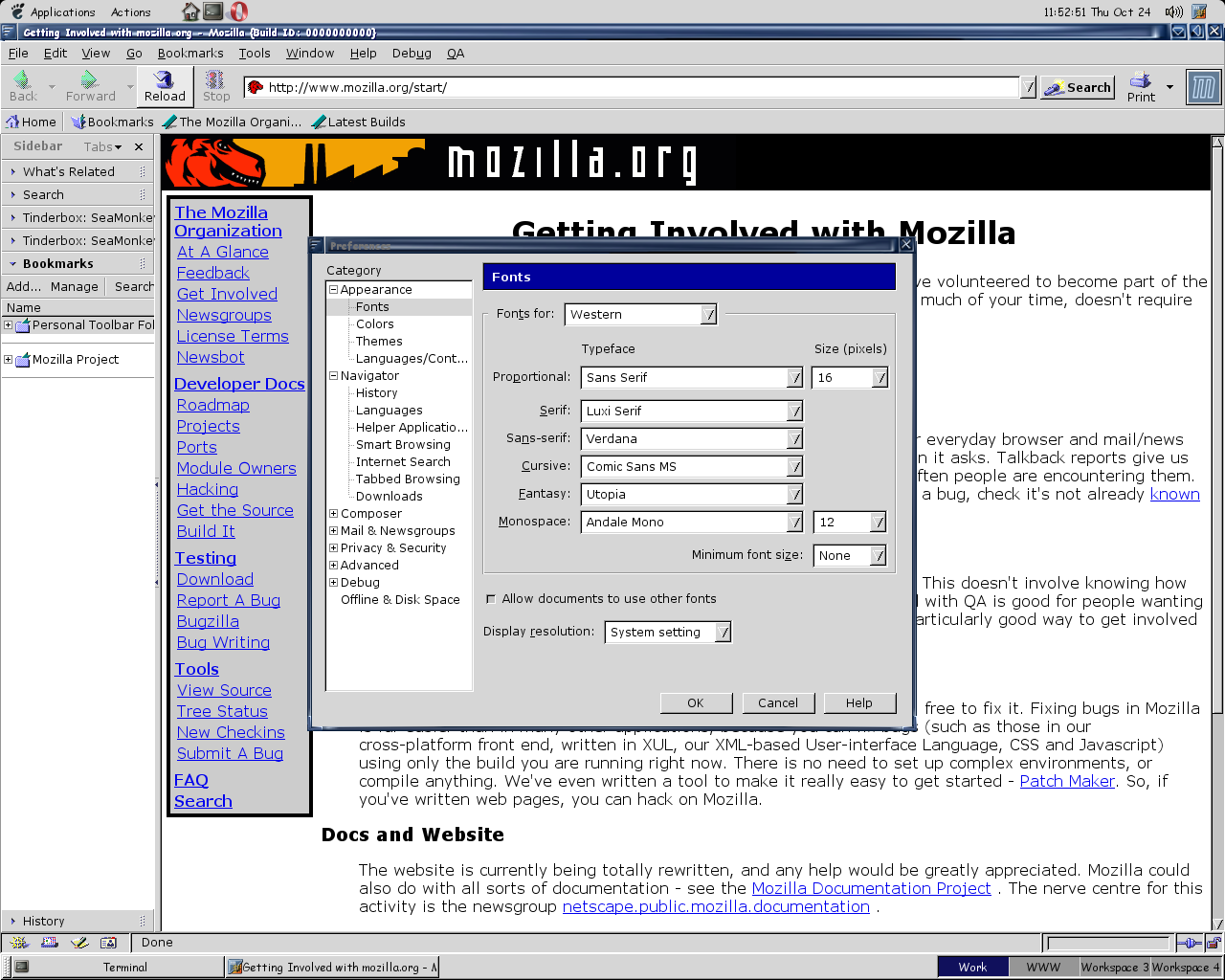Click the Stop traffic-light icon
The width and height of the screenshot is (1225, 980).
pyautogui.click(x=215, y=79)
